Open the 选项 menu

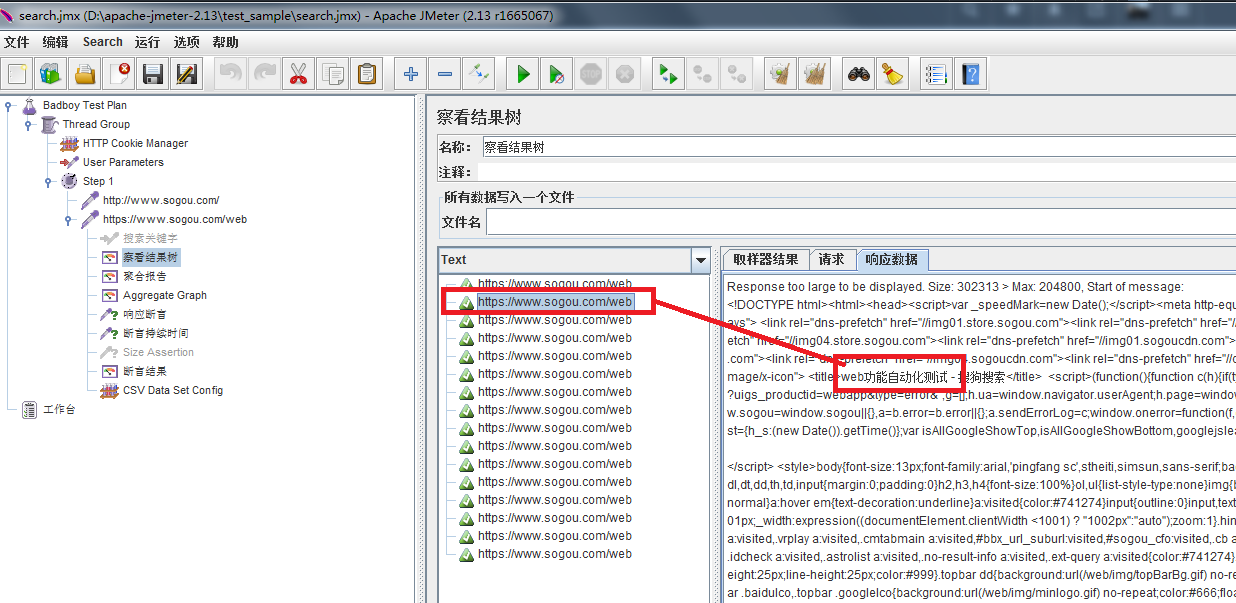click(x=187, y=42)
